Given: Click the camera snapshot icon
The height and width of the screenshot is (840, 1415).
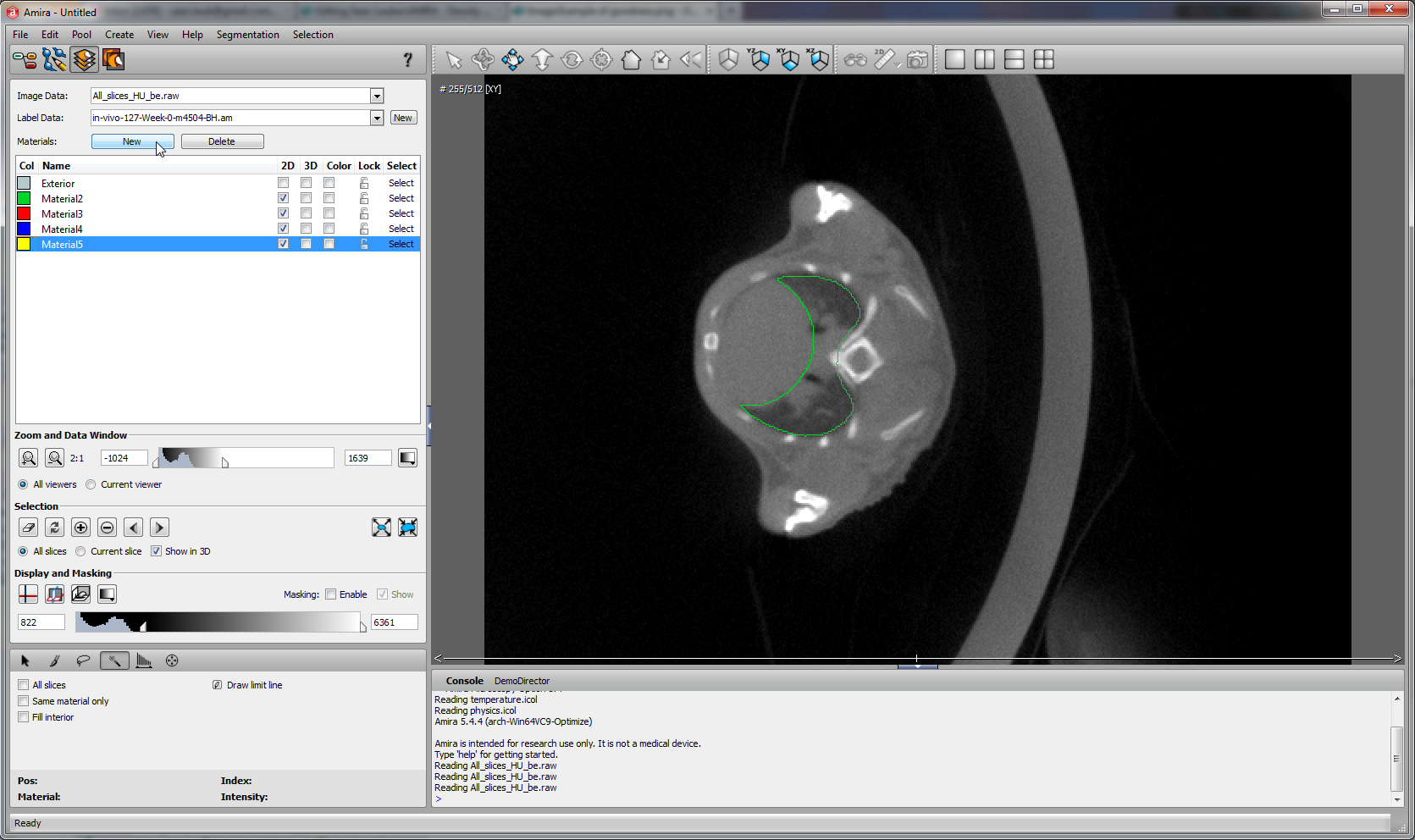Looking at the screenshot, I should tap(916, 59).
